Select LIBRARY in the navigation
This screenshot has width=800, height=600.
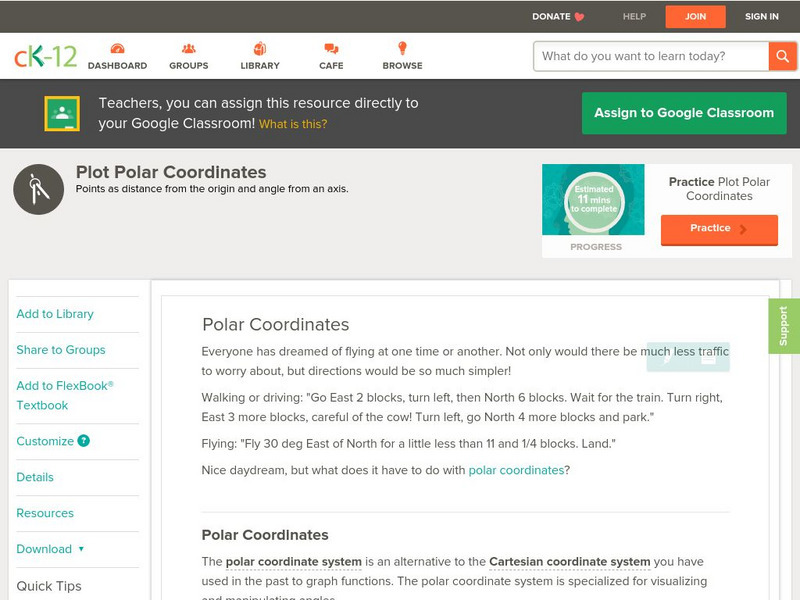(260, 66)
